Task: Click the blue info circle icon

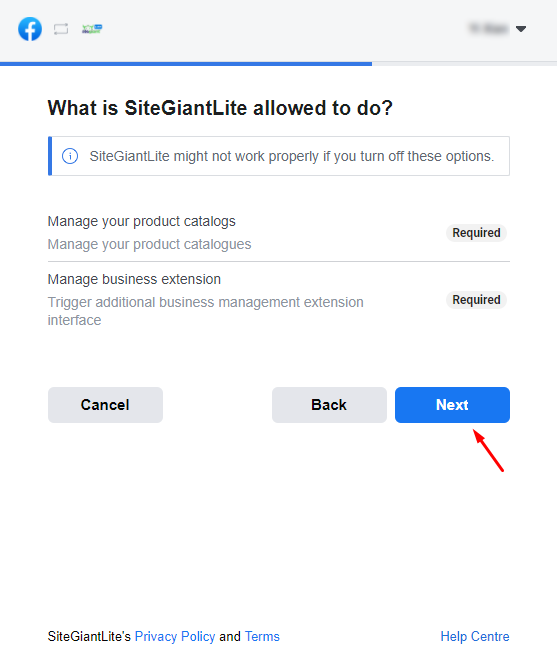Action: click(70, 156)
